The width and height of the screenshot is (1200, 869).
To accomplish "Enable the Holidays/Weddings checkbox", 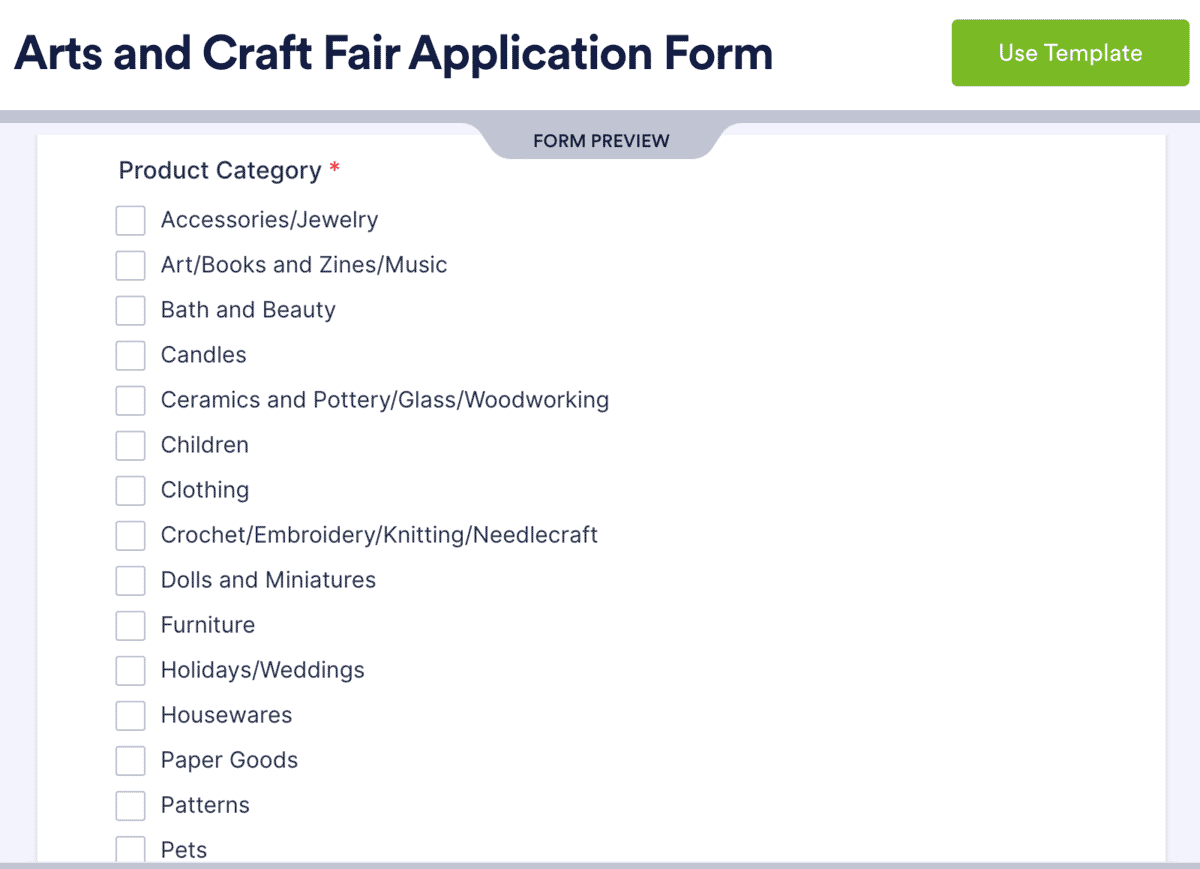I will [x=130, y=671].
